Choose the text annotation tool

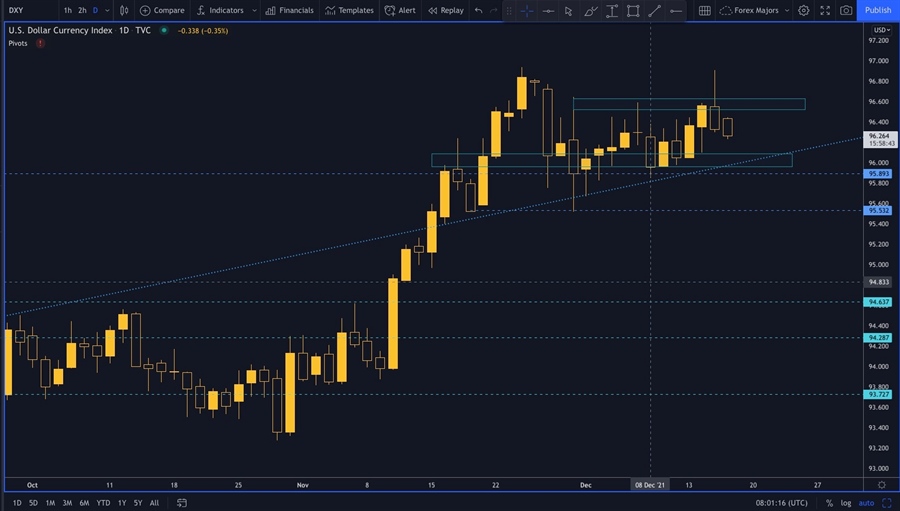coord(612,10)
